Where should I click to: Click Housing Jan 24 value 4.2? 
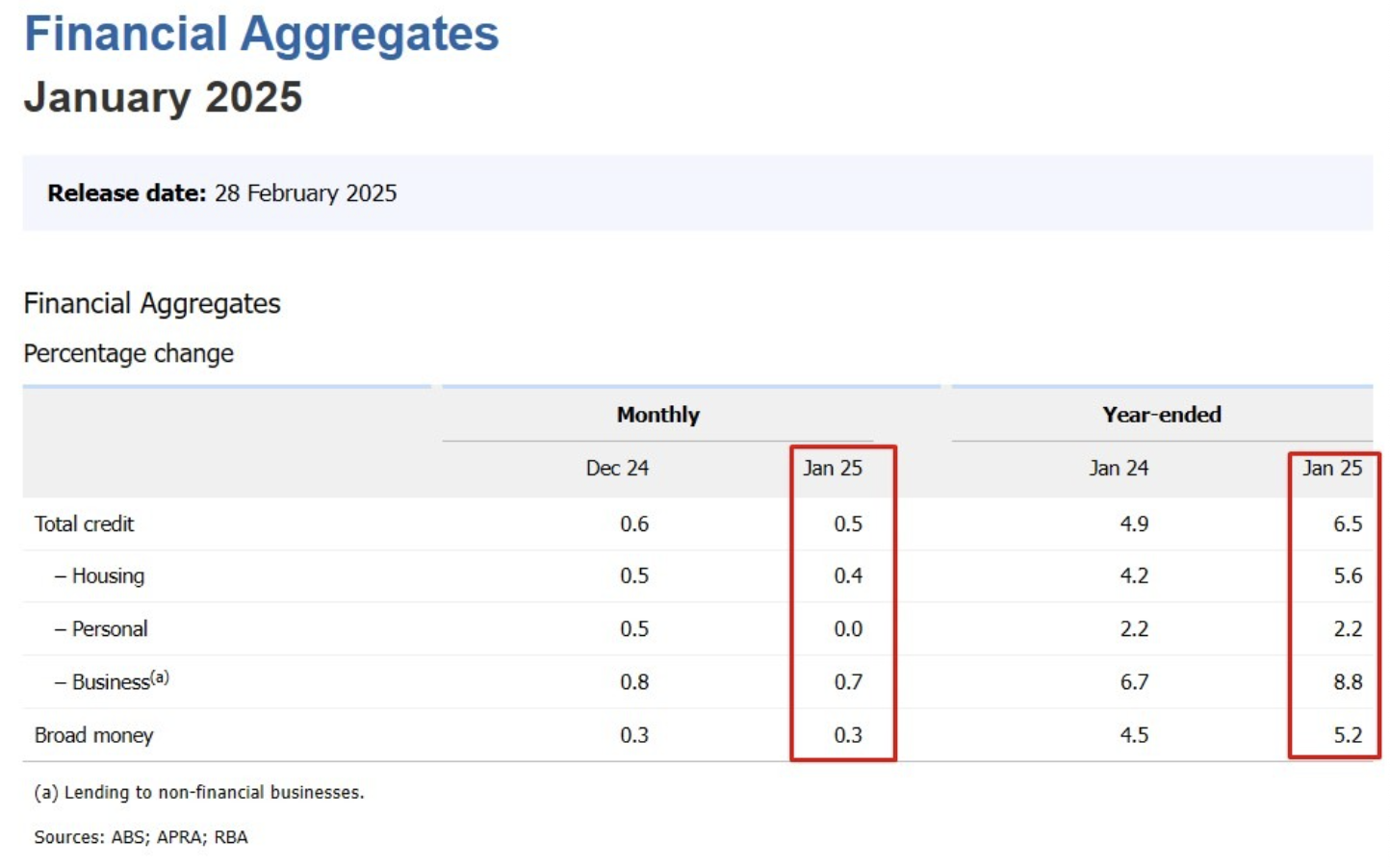[1134, 575]
